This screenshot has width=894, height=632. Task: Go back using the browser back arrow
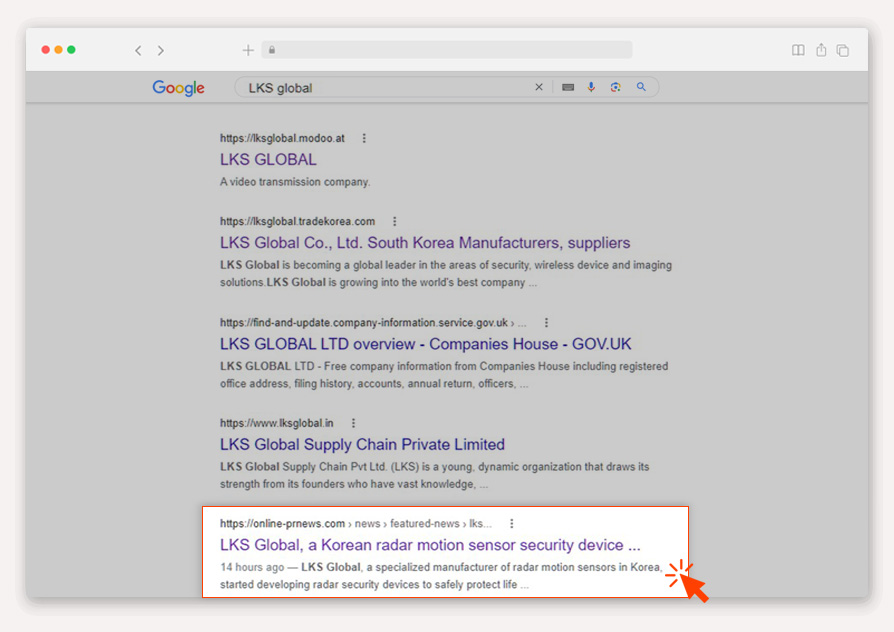(x=138, y=51)
